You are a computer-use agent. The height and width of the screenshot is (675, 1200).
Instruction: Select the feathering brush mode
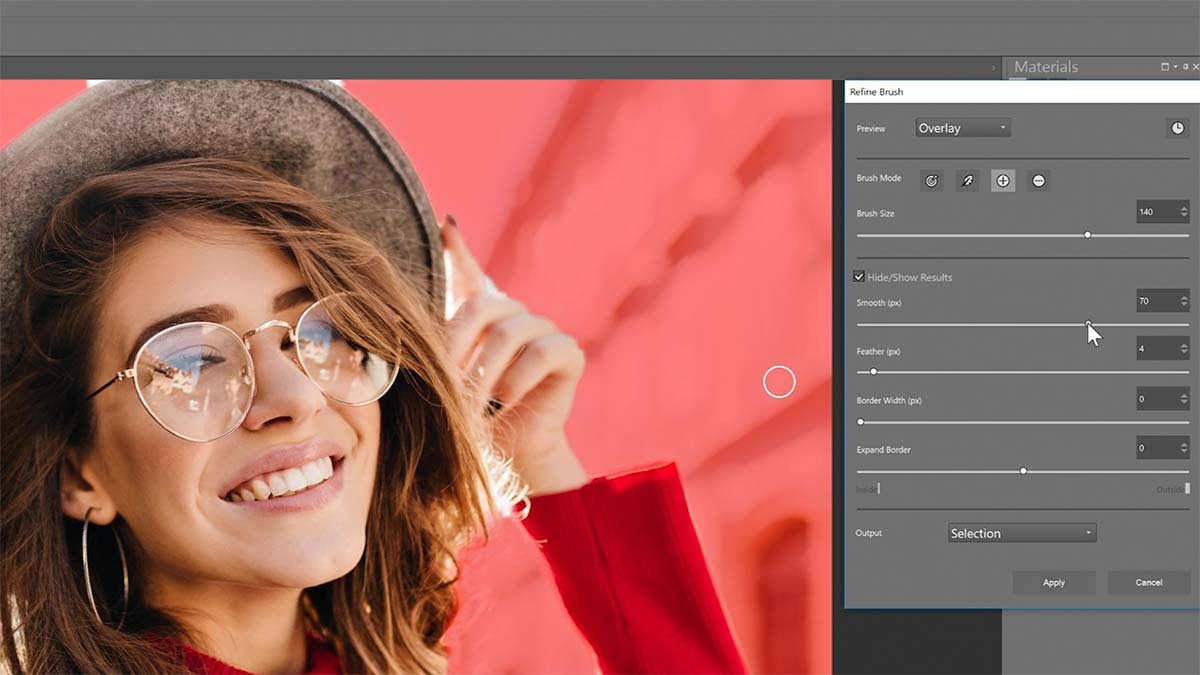click(x=966, y=180)
